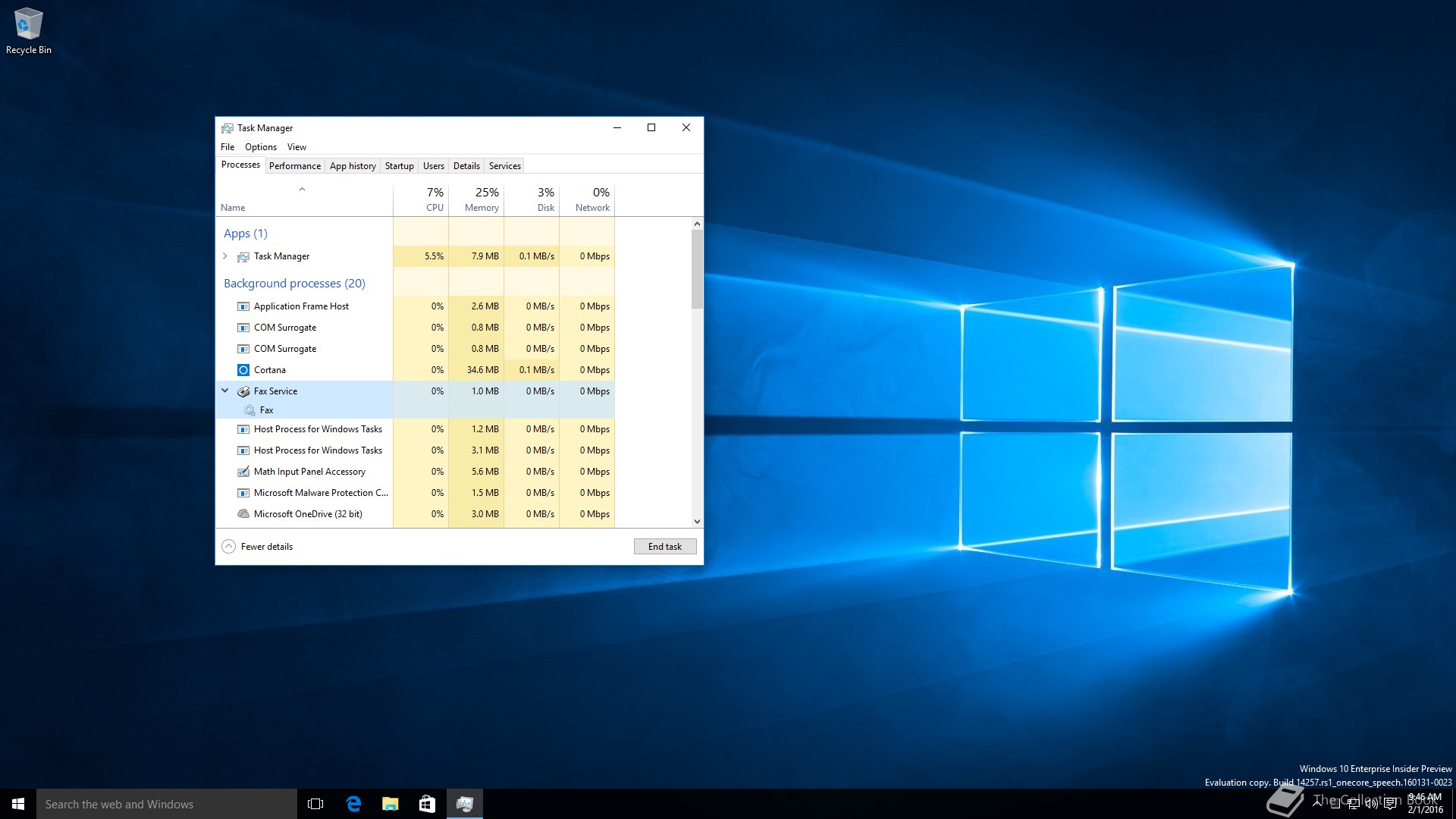The height and width of the screenshot is (819, 1456).
Task: Click the Microsoft Malware Protection process icon
Action: click(243, 493)
